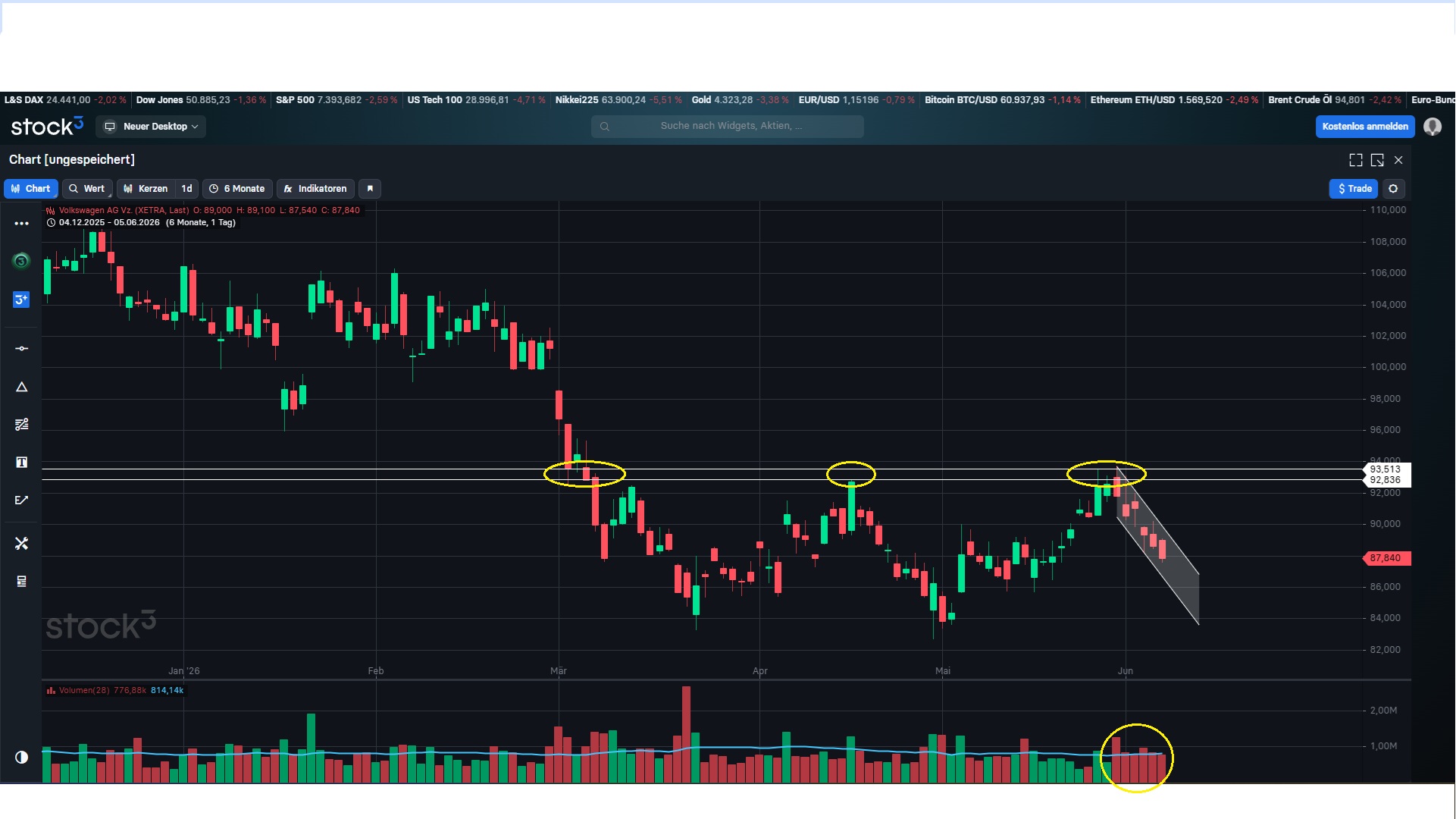The width and height of the screenshot is (1456, 819).
Task: Click the Mär time axis label
Action: 559,671
